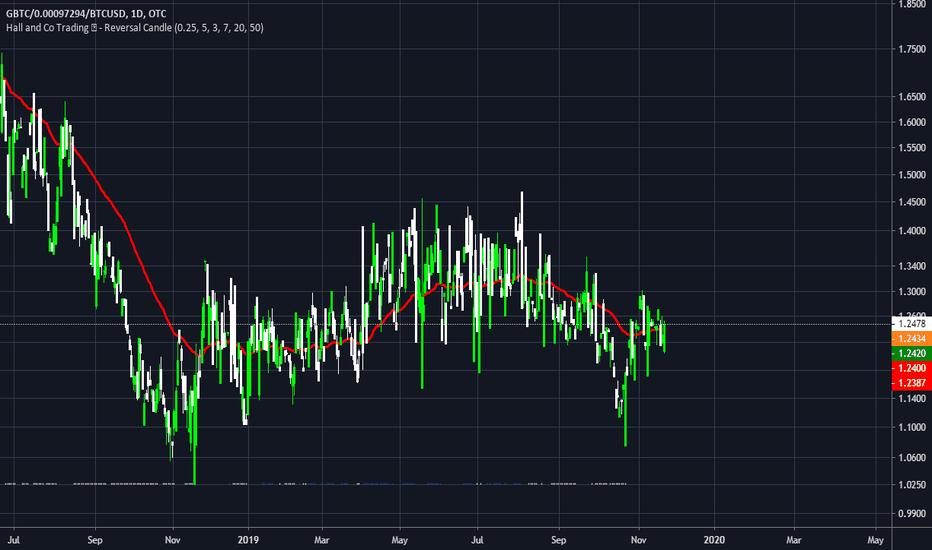Click the Mar label right after 2020
This screenshot has height=550, width=932.
click(x=794, y=540)
